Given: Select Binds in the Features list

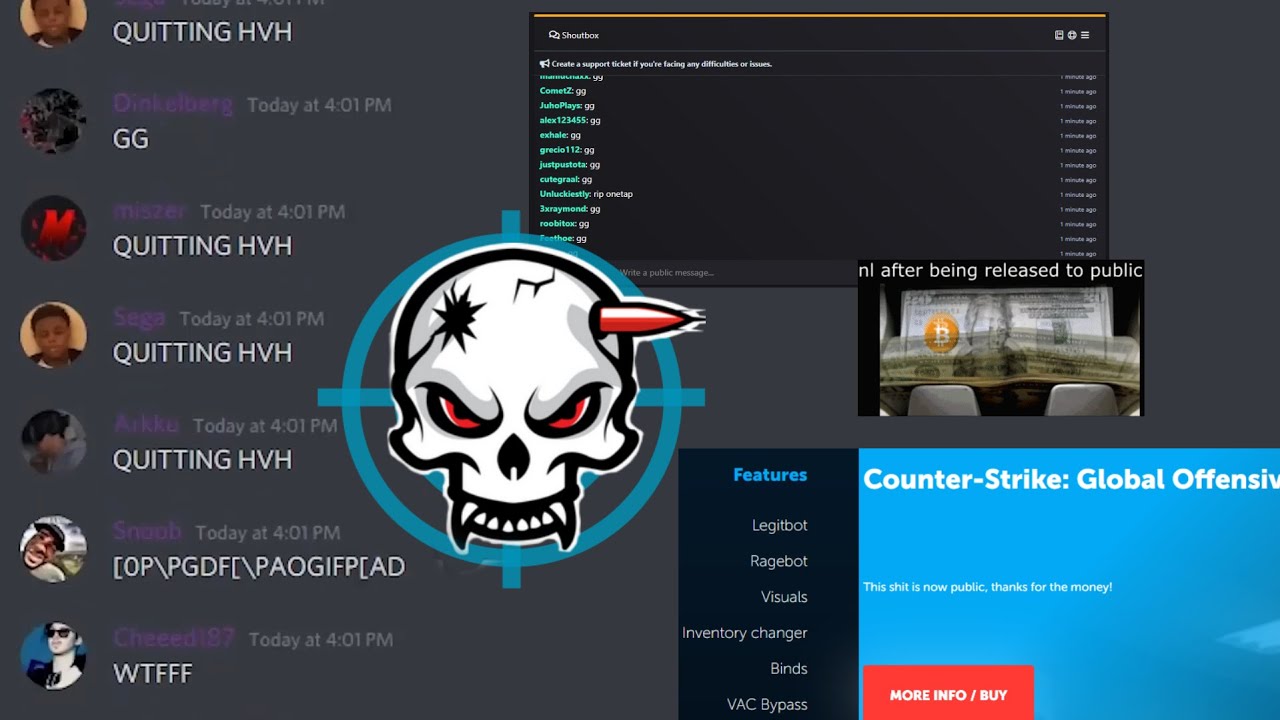Looking at the screenshot, I should [x=788, y=669].
